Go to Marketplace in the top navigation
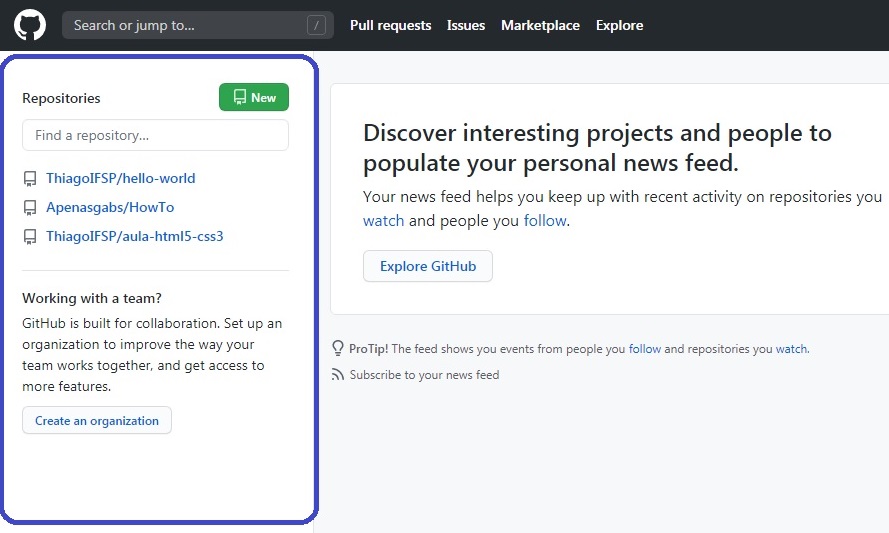The image size is (889, 533). pyautogui.click(x=540, y=26)
